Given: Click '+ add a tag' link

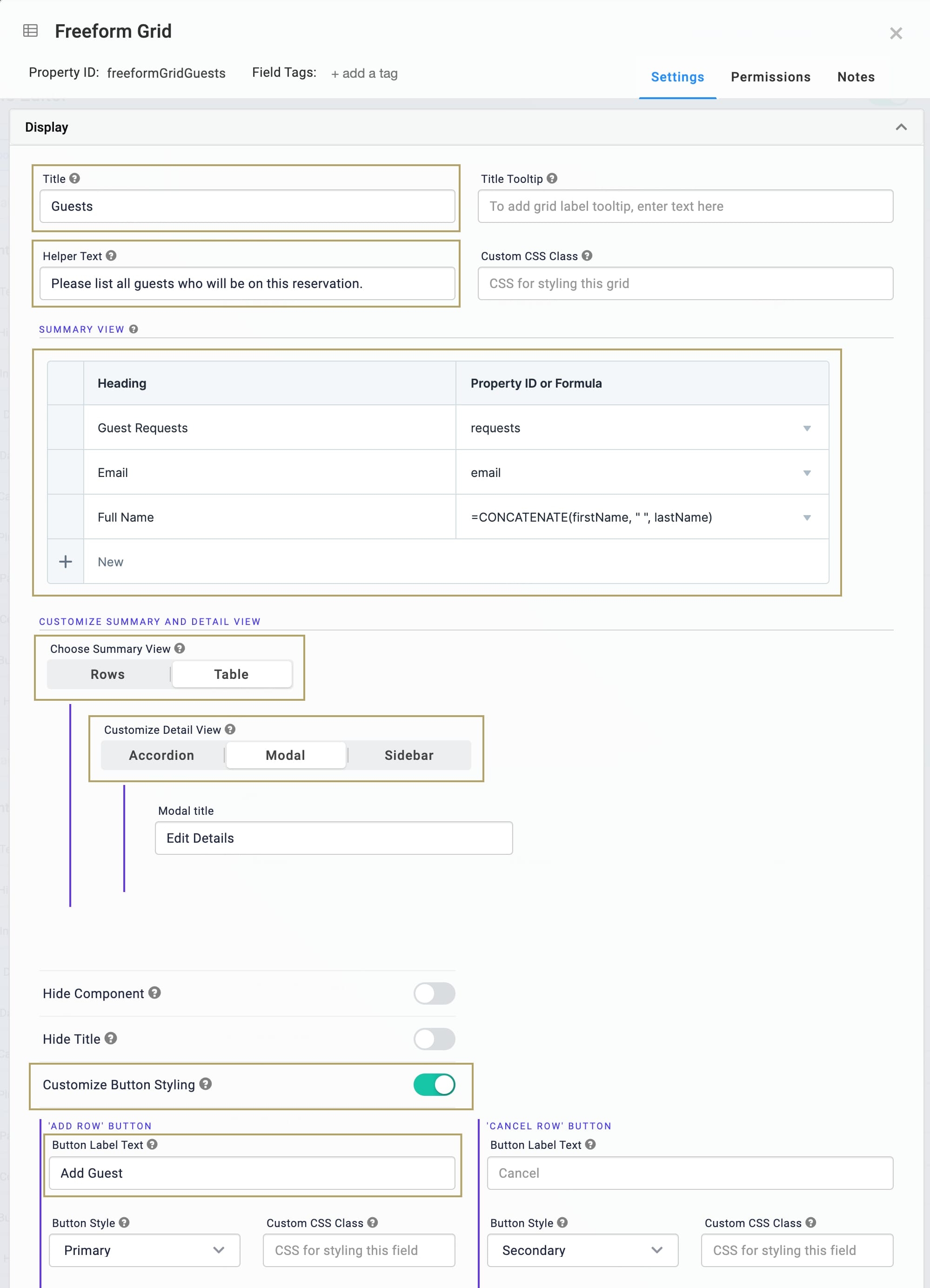Looking at the screenshot, I should (x=364, y=73).
